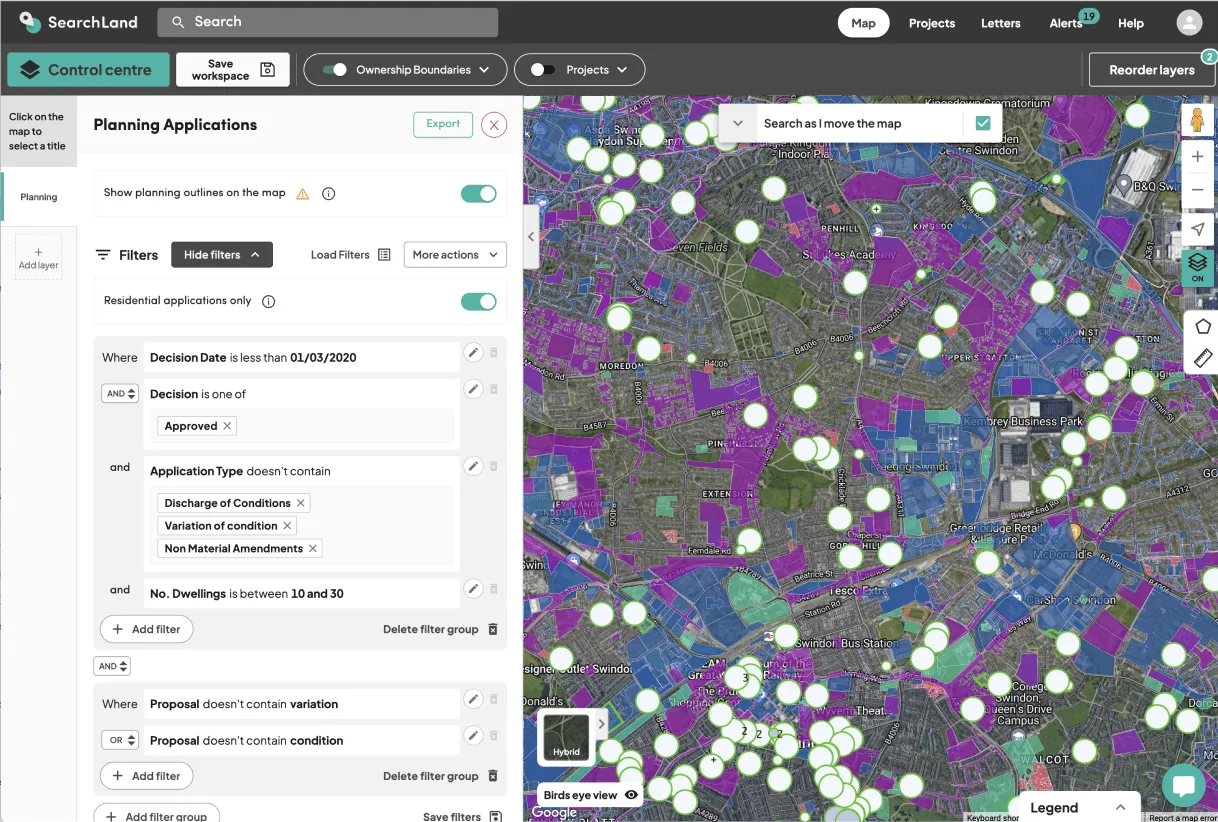
Task: Click Save workspace button
Action: (x=232, y=70)
